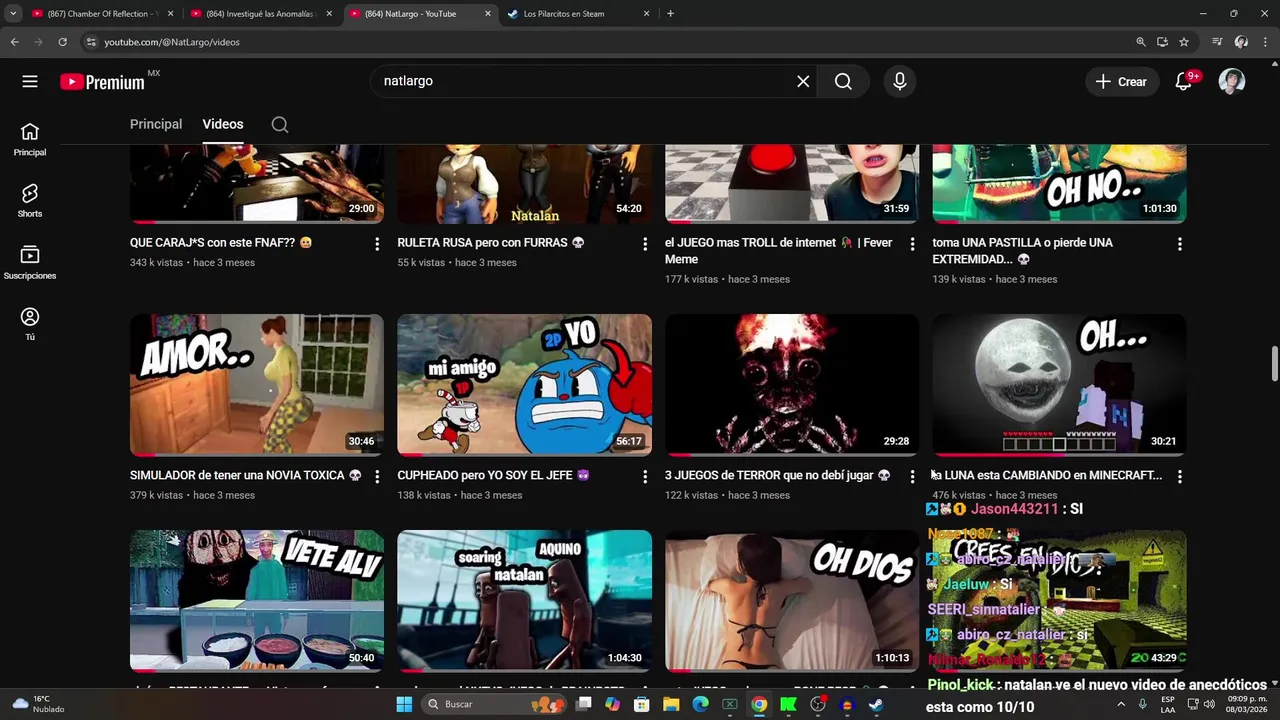Open the VETE ALV 50:40 thumbnail
This screenshot has height=720, width=1280.
coord(257,601)
